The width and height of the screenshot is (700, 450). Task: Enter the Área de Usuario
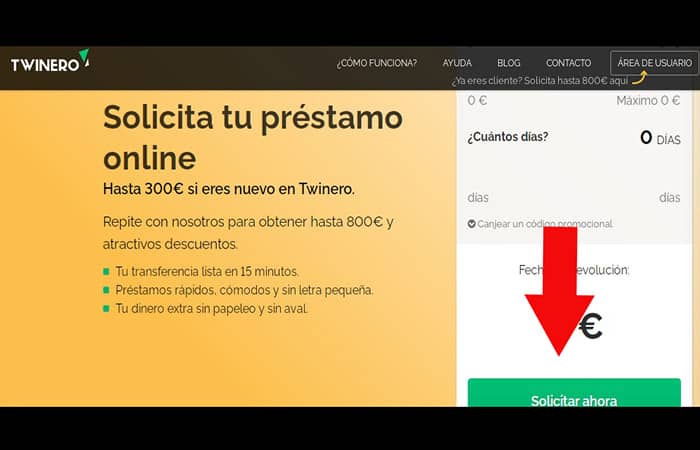[x=654, y=63]
